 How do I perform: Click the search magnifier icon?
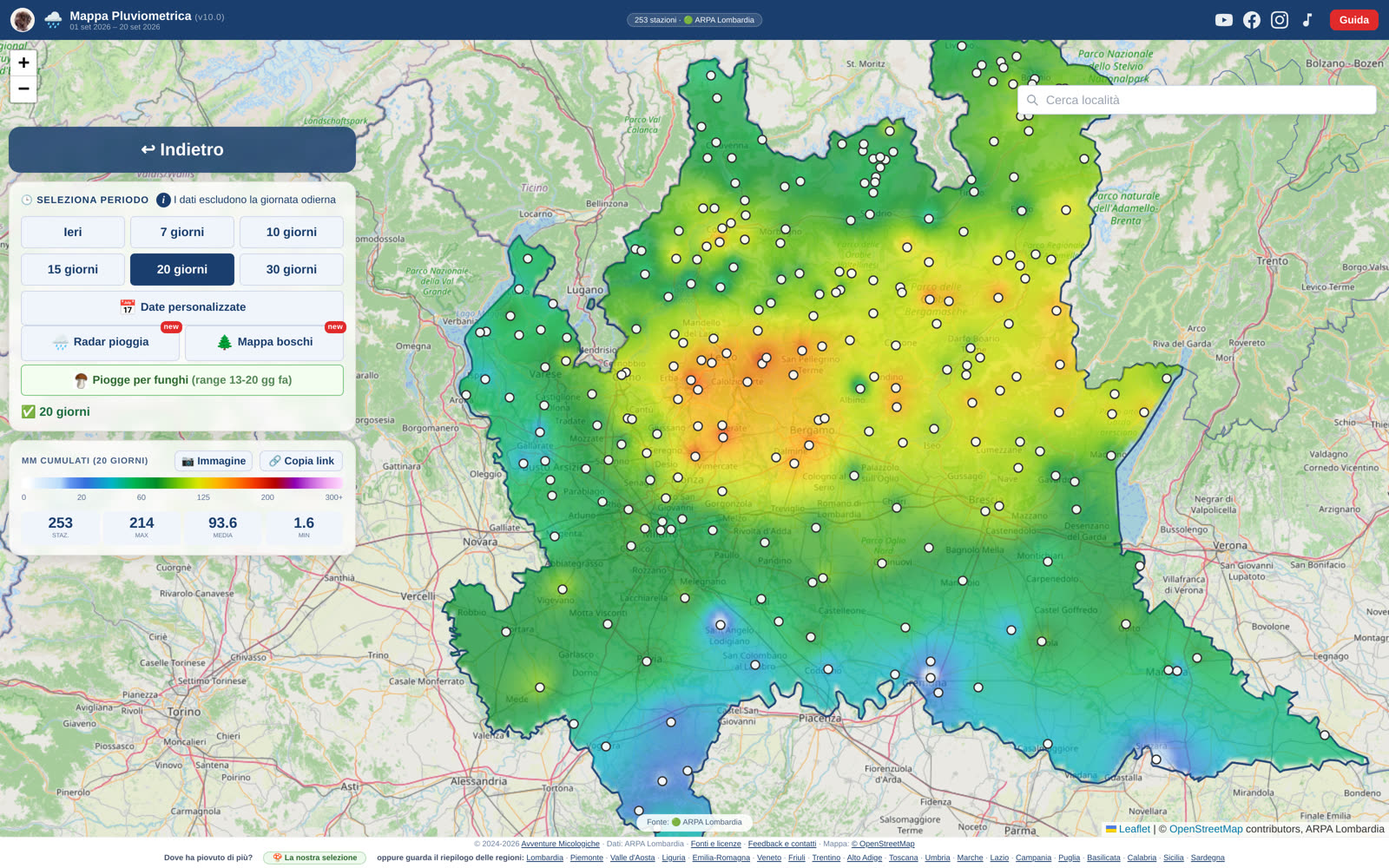click(1032, 100)
